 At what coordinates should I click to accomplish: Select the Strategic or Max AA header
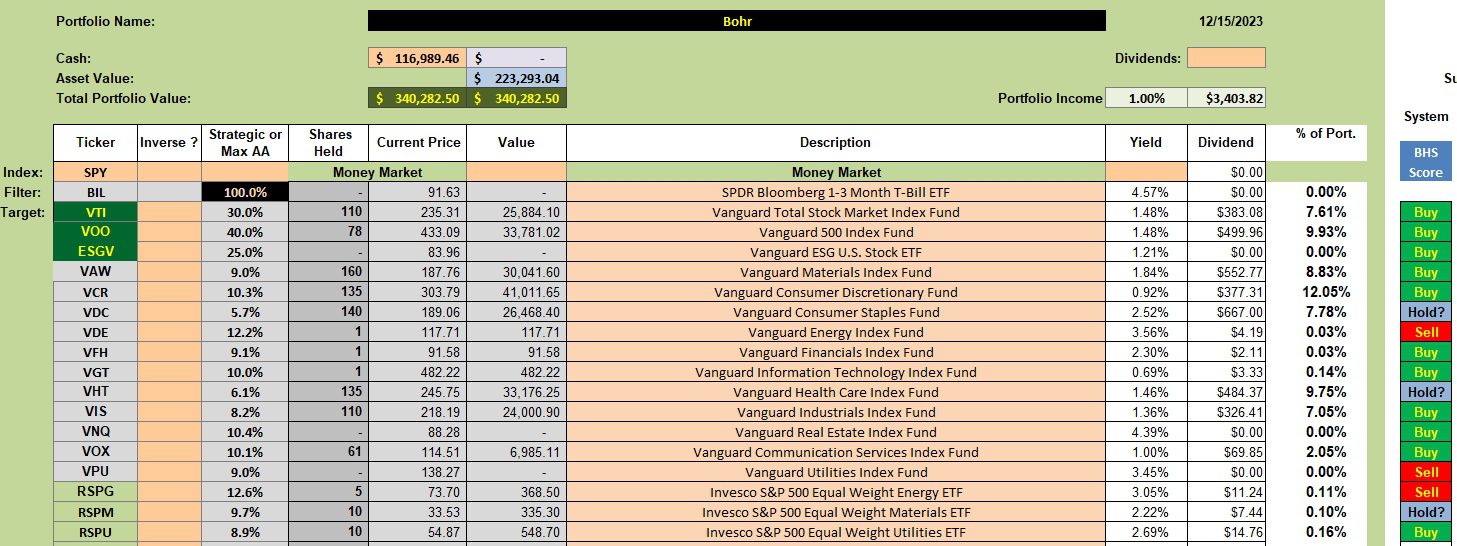(245, 143)
